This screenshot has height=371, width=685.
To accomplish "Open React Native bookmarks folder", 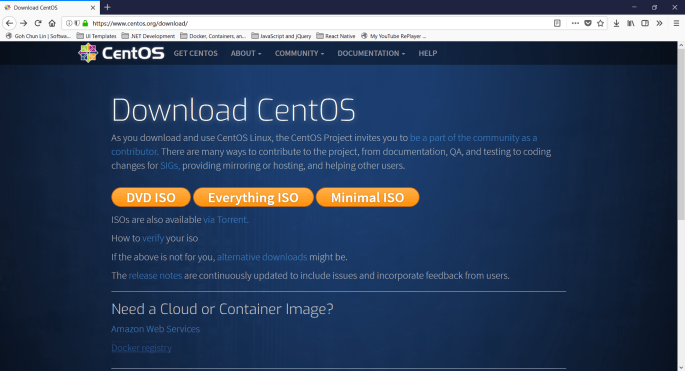I will 336,36.
